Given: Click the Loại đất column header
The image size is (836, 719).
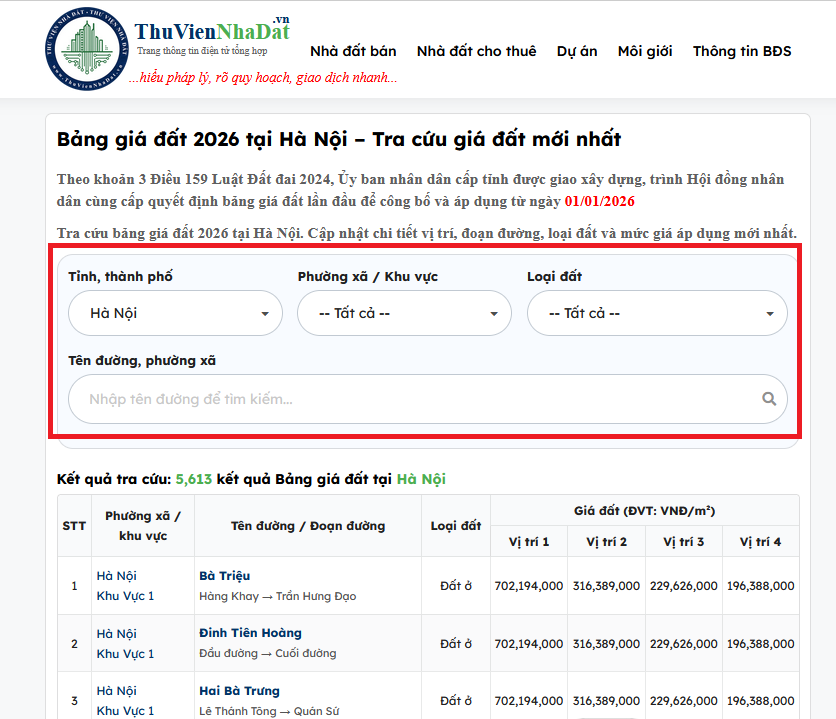Looking at the screenshot, I should tap(456, 526).
